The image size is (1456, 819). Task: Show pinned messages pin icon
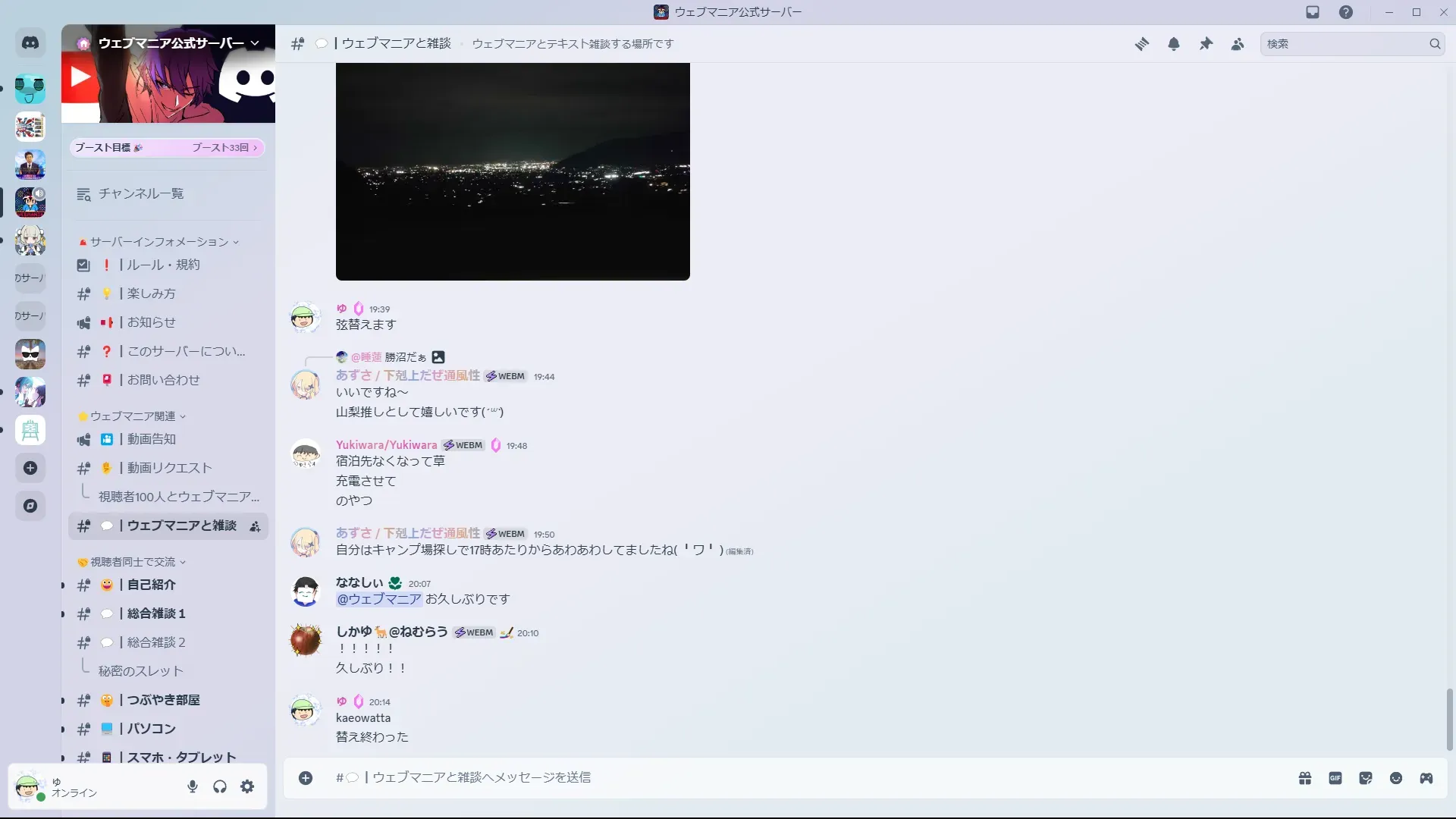coord(1206,44)
